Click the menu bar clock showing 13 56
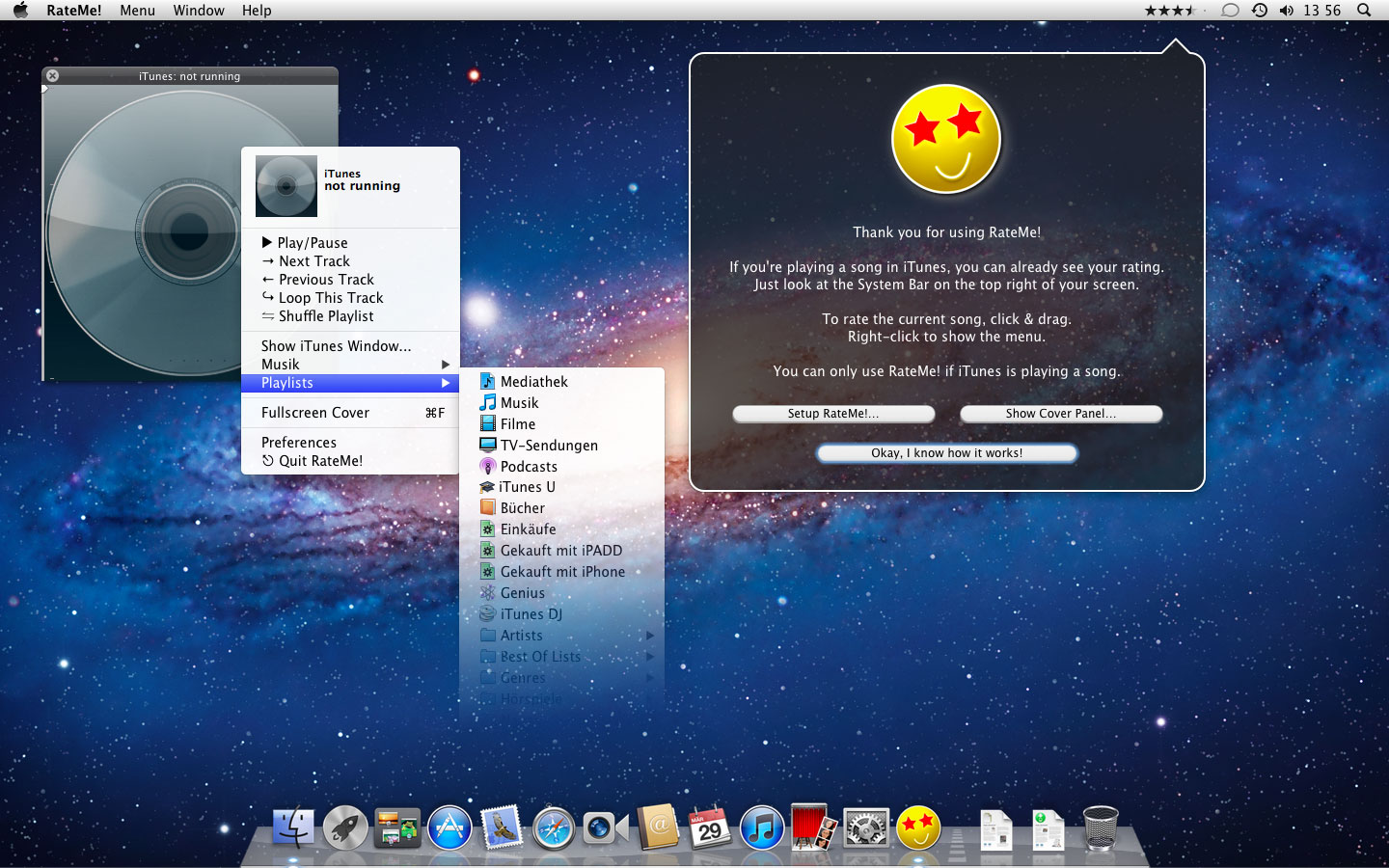The height and width of the screenshot is (868, 1389). (1321, 10)
